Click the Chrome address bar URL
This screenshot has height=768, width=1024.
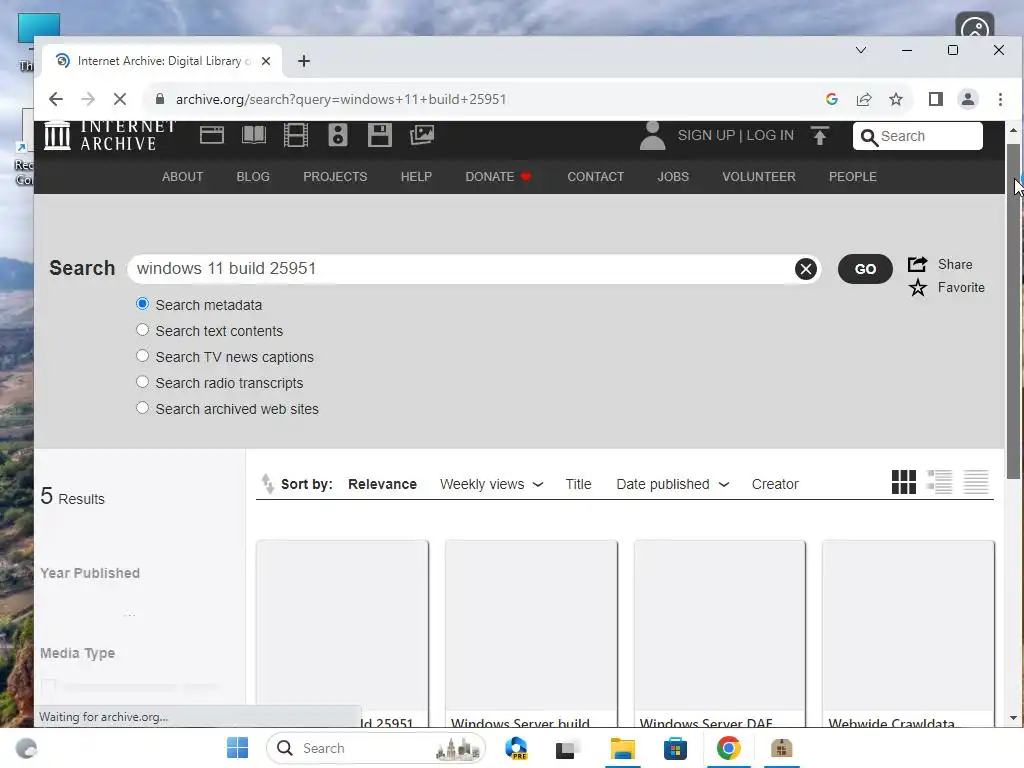click(340, 99)
